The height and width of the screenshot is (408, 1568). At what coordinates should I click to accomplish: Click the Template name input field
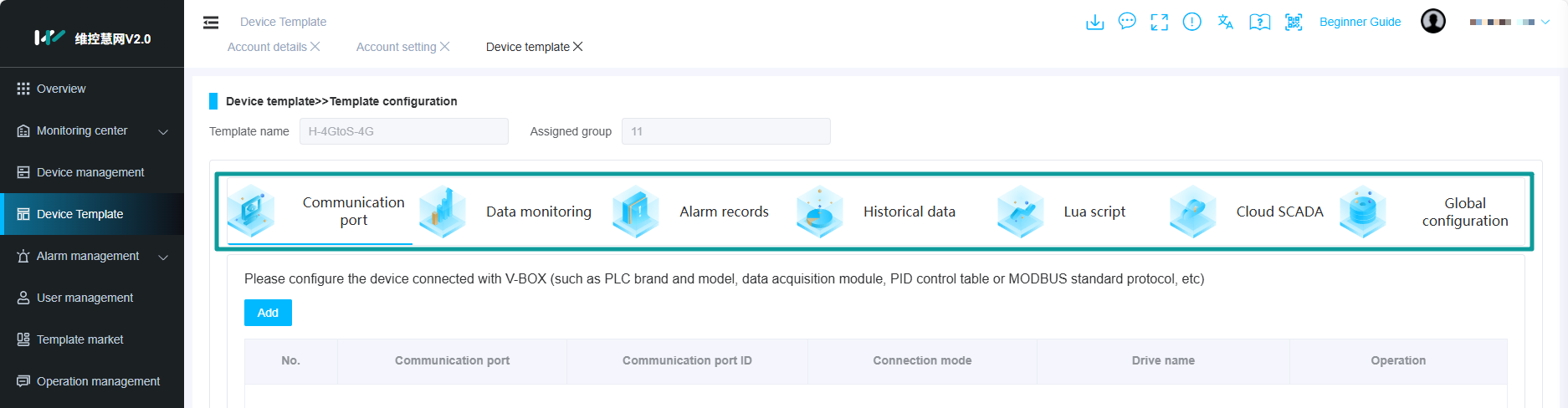pos(403,131)
